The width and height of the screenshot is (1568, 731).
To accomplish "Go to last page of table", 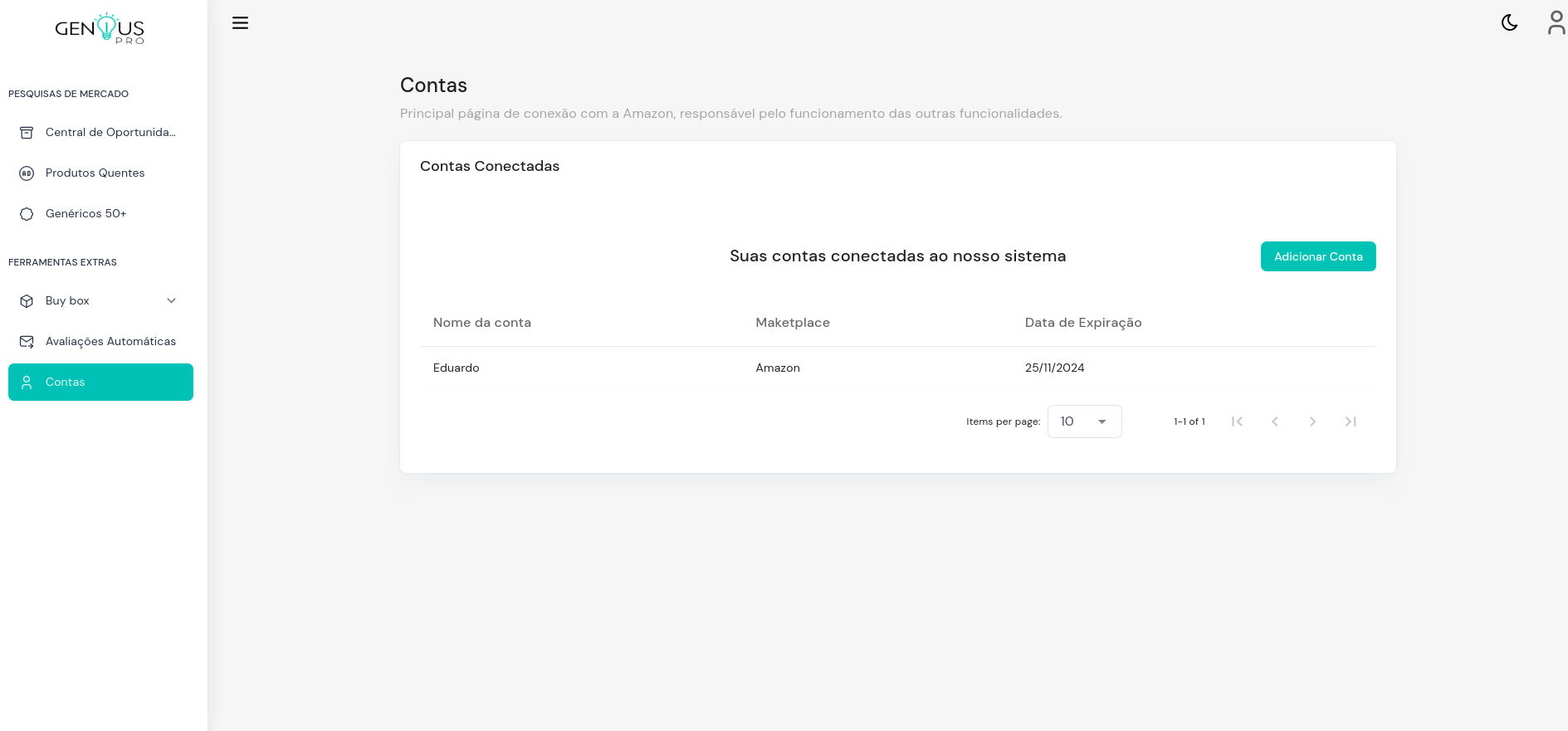I will 1351,422.
